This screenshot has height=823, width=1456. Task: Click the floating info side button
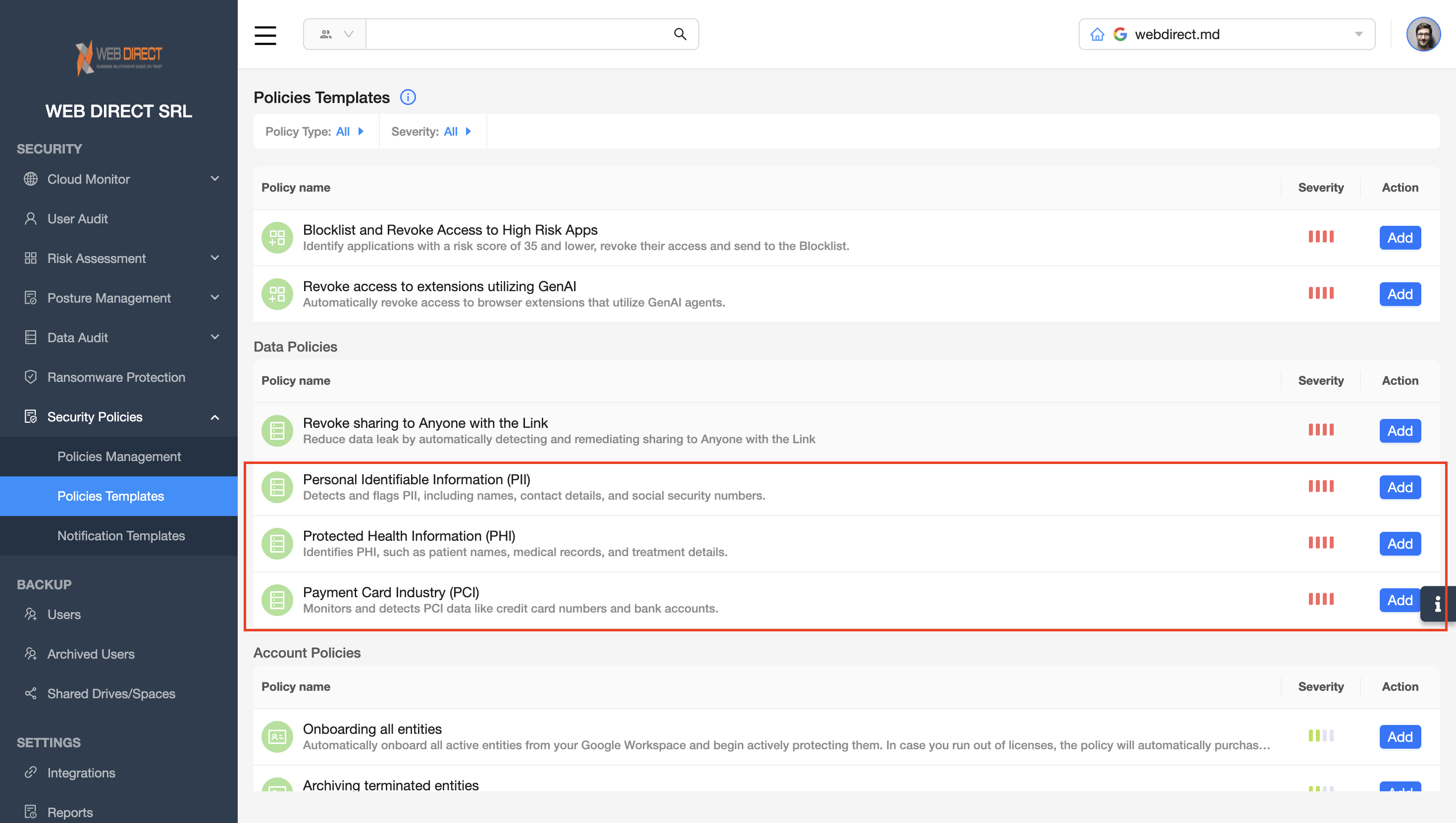(x=1437, y=604)
